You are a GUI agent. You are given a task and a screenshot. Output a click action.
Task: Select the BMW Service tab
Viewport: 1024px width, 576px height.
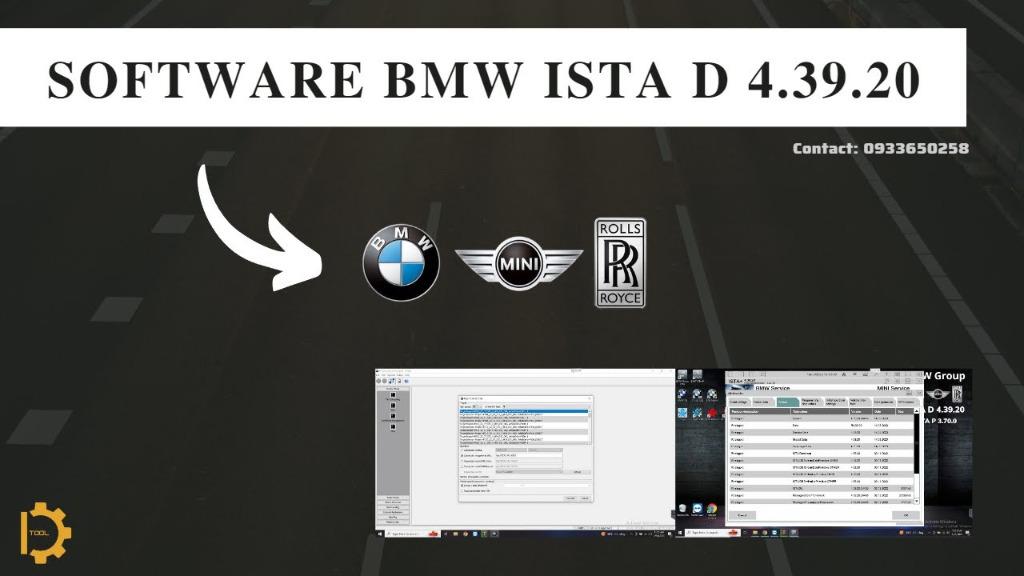point(774,387)
